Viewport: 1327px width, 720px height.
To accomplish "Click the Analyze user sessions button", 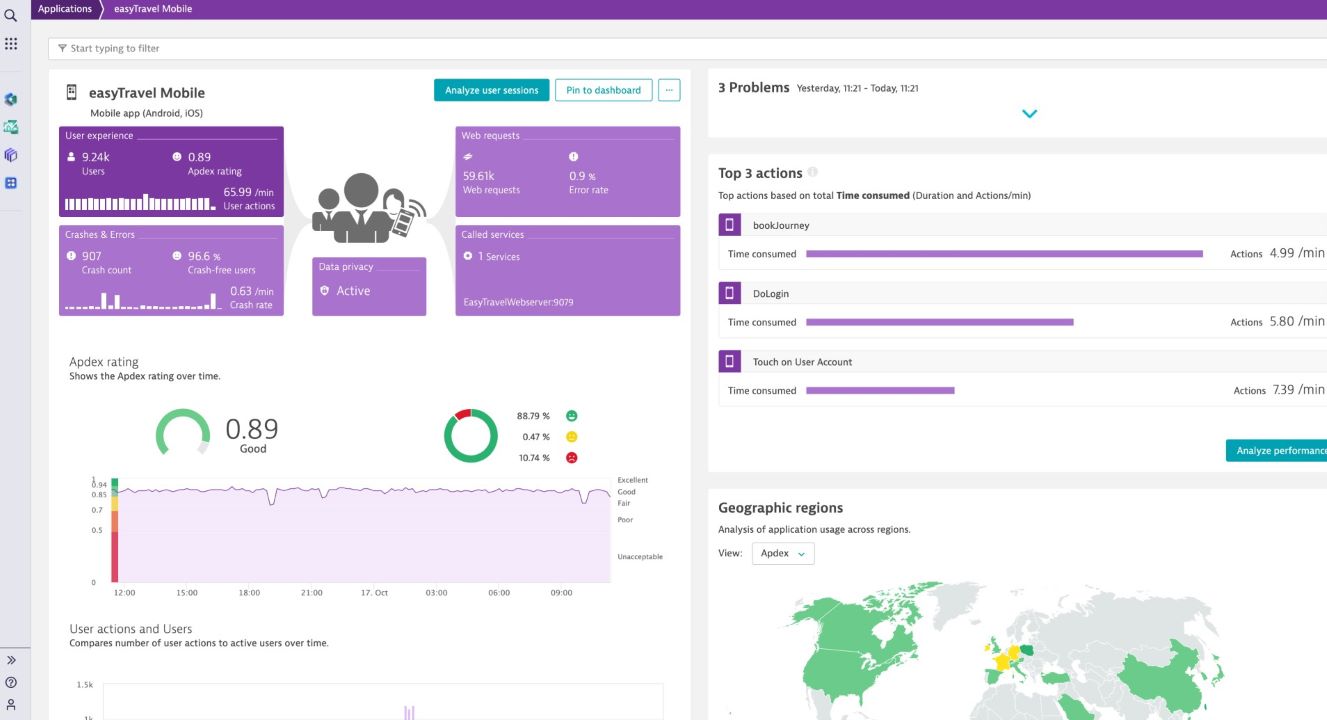I will 491,89.
